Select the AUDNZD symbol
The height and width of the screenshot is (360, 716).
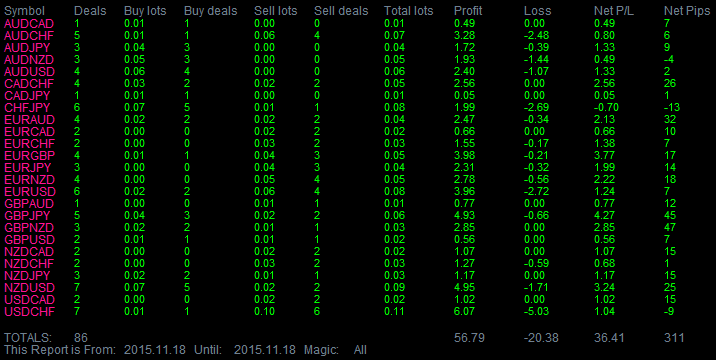tap(29, 59)
